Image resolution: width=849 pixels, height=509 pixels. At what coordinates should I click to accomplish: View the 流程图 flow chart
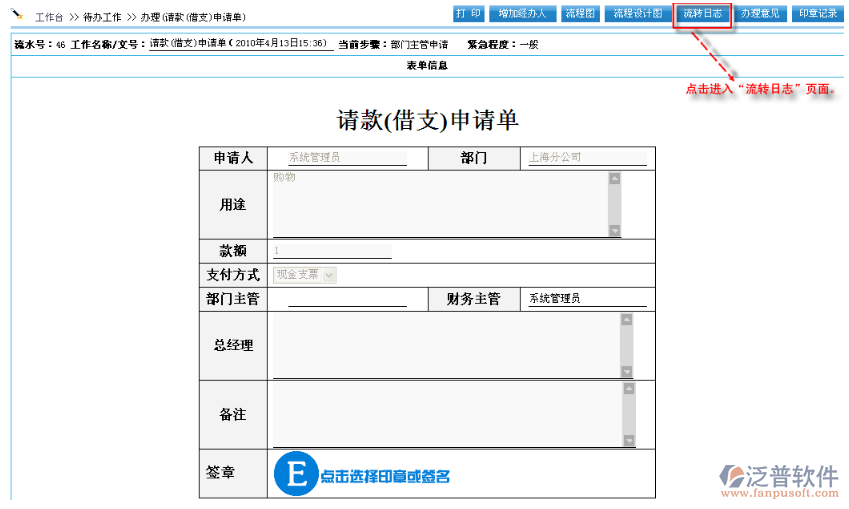pyautogui.click(x=580, y=14)
